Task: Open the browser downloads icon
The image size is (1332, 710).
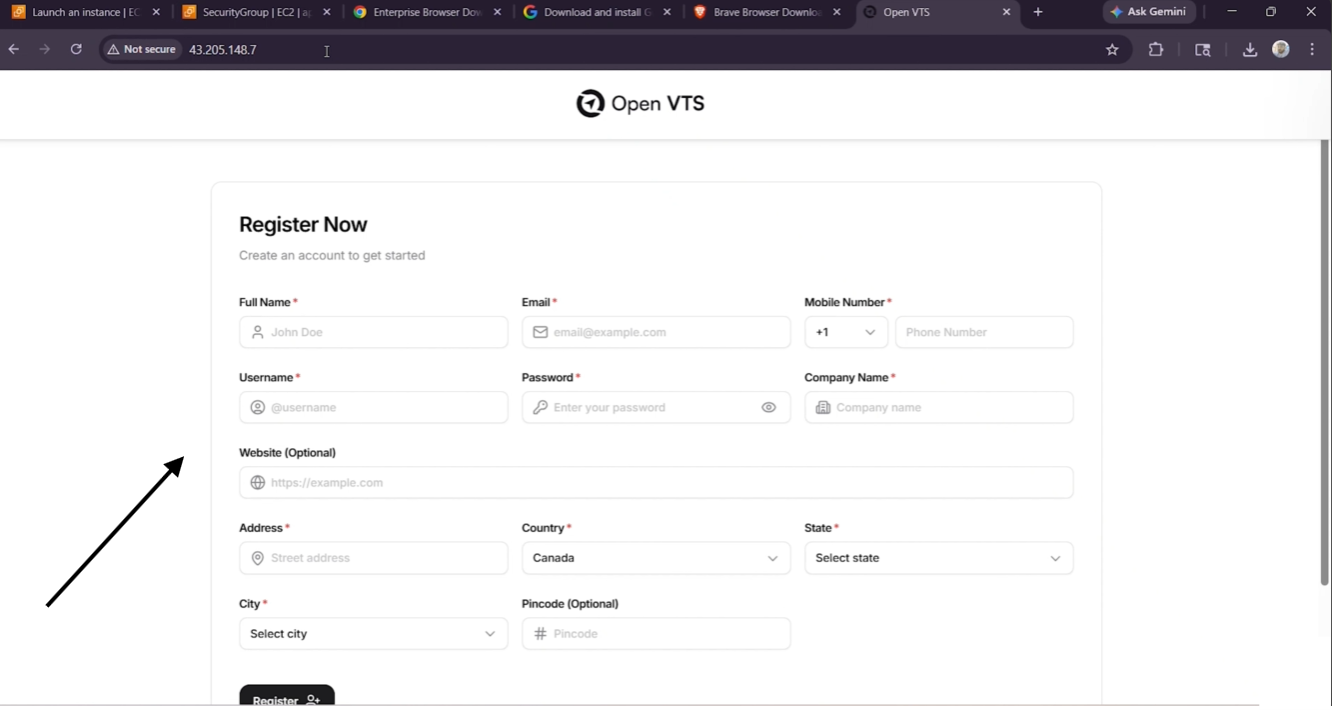Action: 1250,49
